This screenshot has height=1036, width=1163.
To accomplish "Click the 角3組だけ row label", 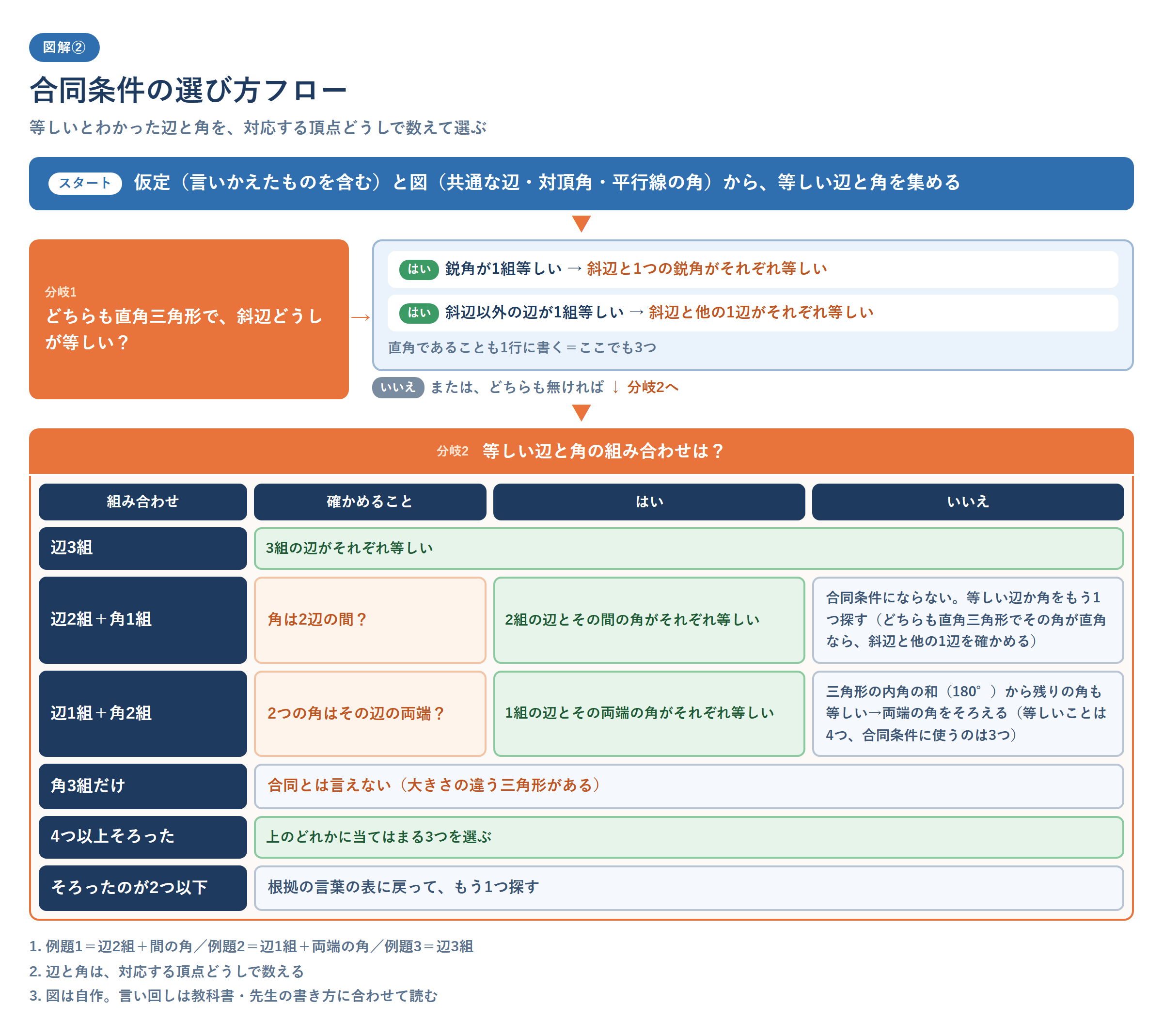I will pyautogui.click(x=143, y=786).
